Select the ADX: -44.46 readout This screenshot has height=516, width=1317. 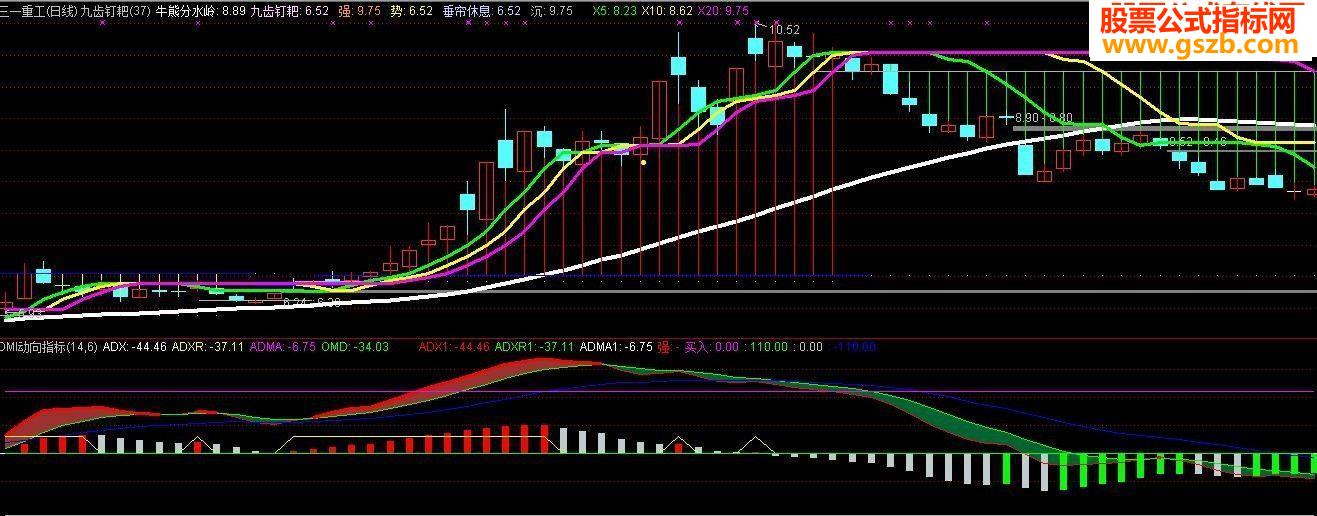(x=135, y=347)
